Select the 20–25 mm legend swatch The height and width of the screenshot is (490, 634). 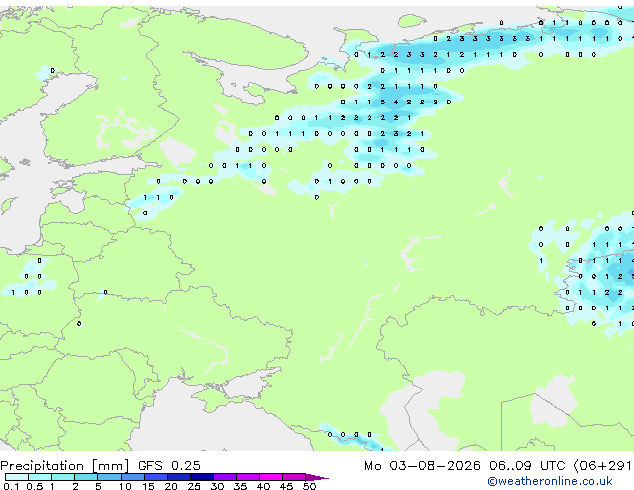tap(178, 477)
